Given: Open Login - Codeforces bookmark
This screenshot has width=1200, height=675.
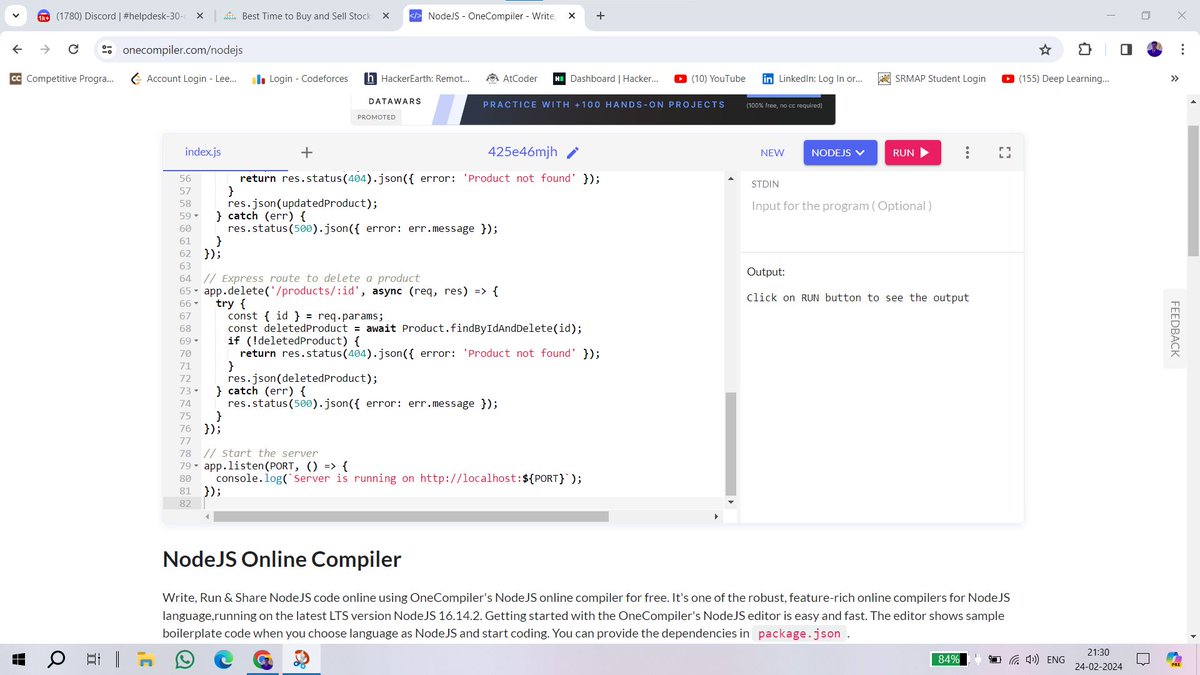Looking at the screenshot, I should pos(300,78).
